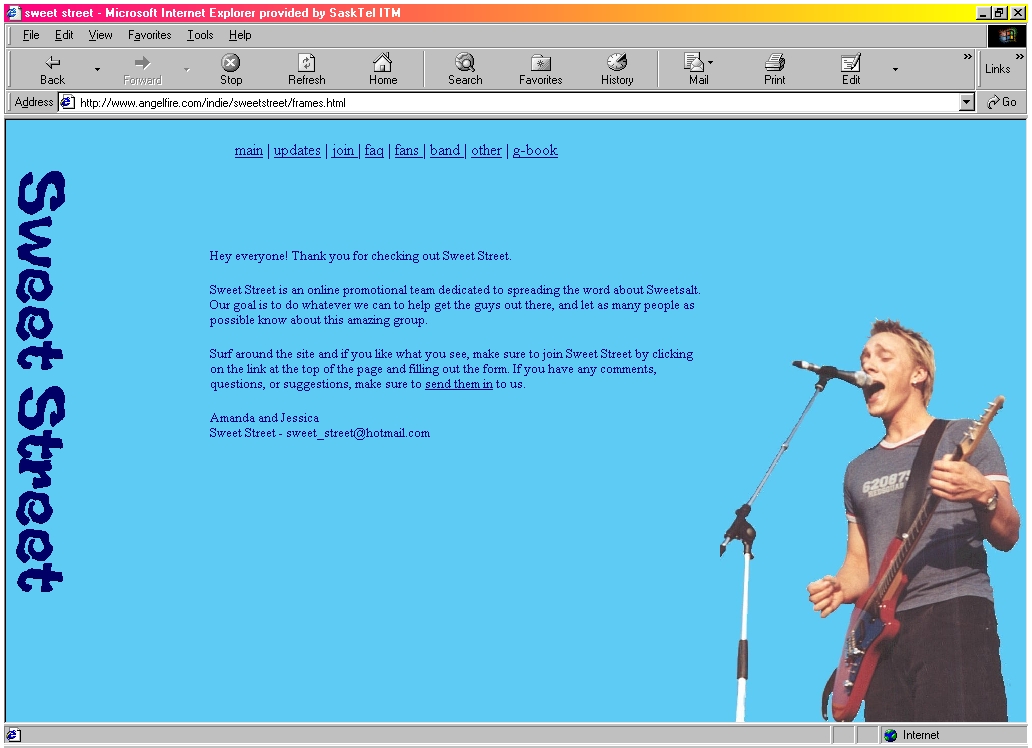Print the current page
The image size is (1032, 748).
[x=775, y=69]
